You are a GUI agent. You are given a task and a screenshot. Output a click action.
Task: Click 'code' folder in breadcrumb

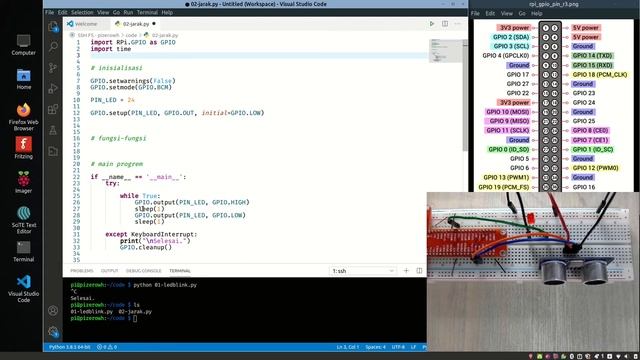point(131,36)
